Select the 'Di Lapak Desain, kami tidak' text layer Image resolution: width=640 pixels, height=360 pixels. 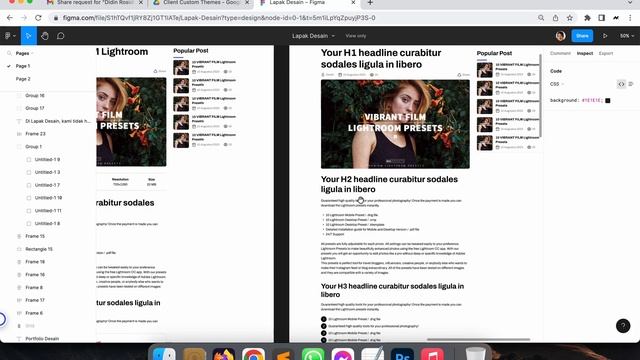click(58, 121)
